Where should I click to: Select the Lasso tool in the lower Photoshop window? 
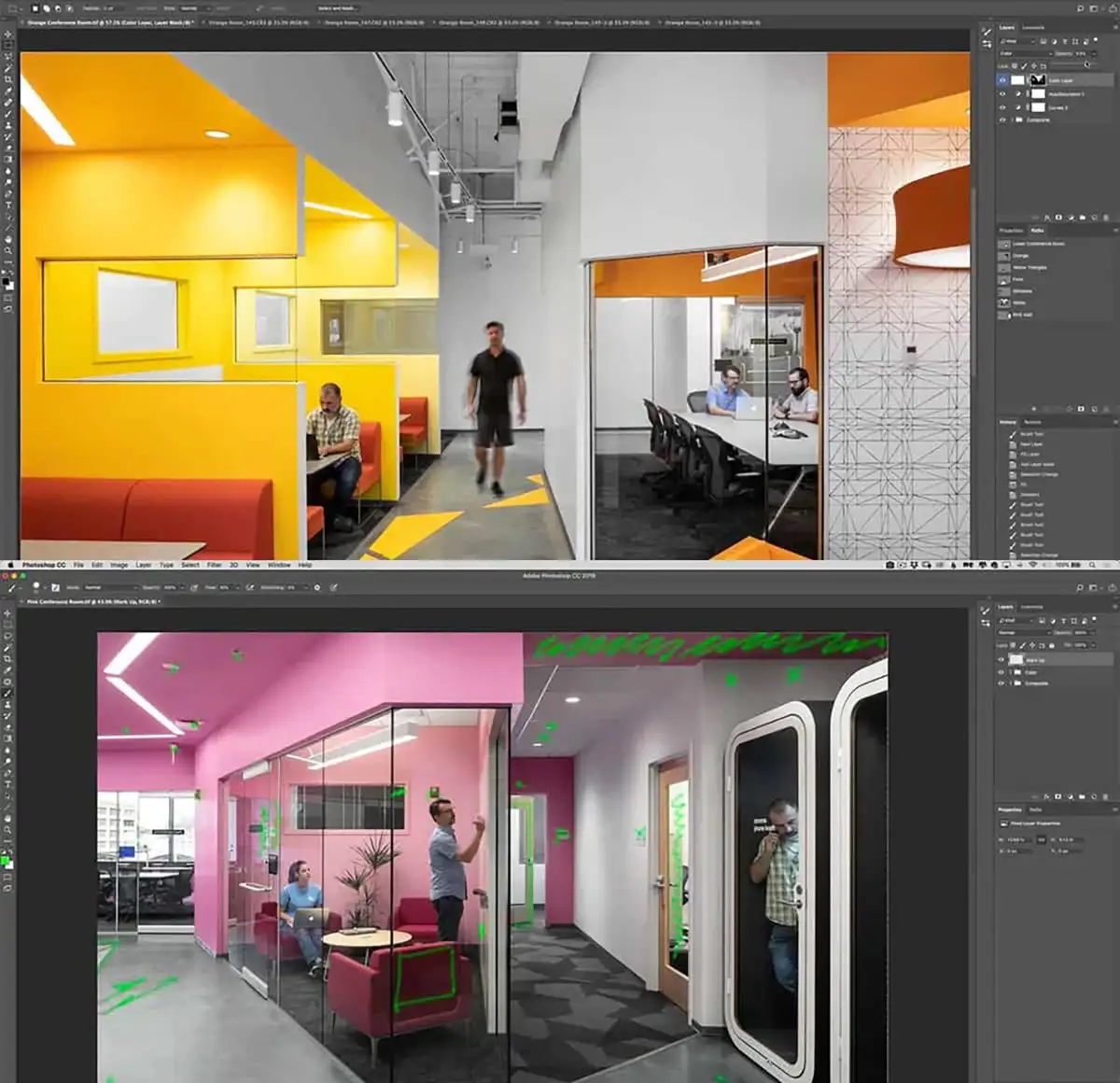coord(8,636)
